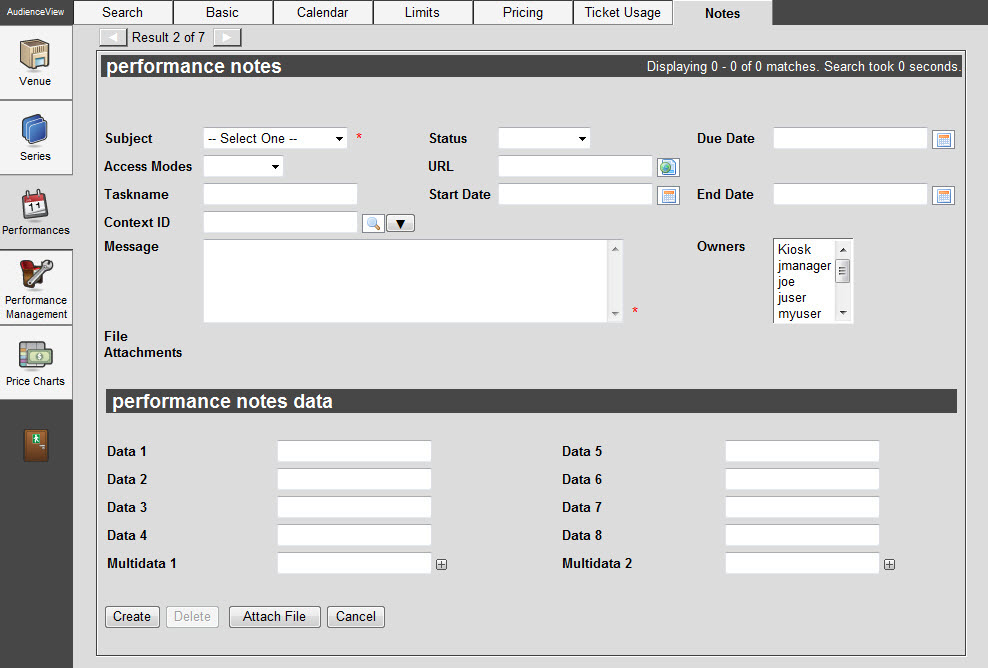
Task: Click the Data 3 input field
Action: coord(354,507)
